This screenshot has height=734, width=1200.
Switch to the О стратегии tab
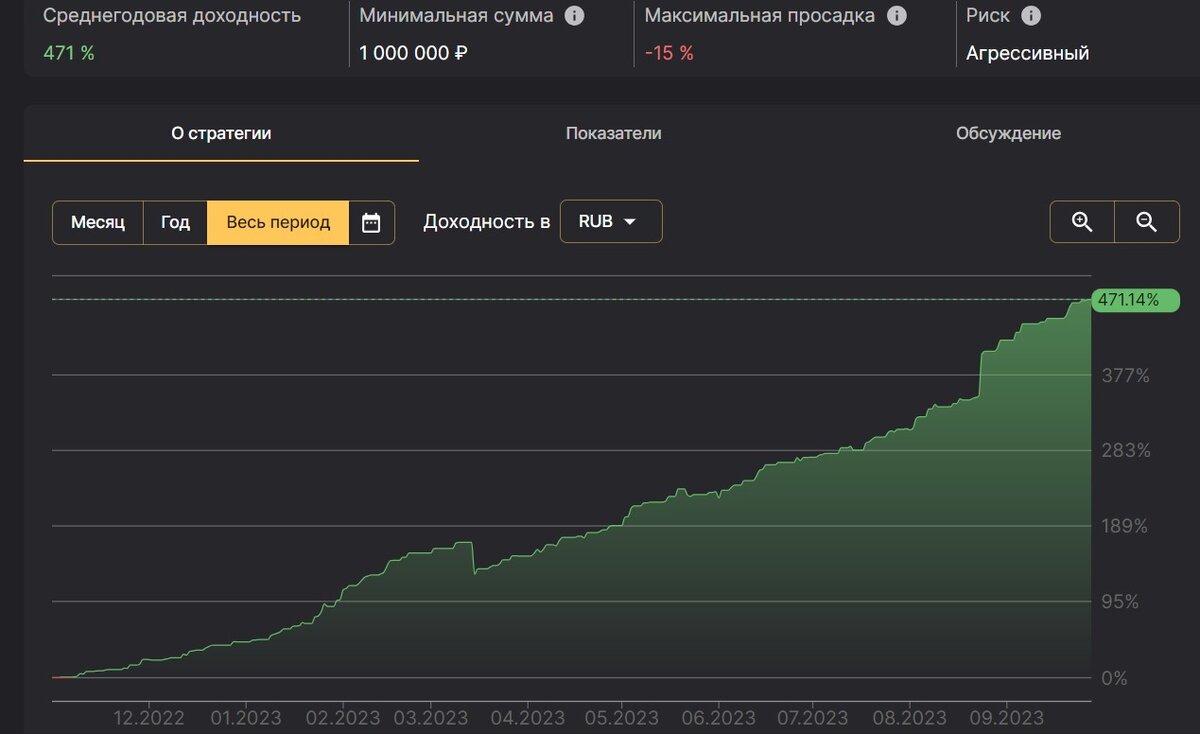[x=221, y=133]
